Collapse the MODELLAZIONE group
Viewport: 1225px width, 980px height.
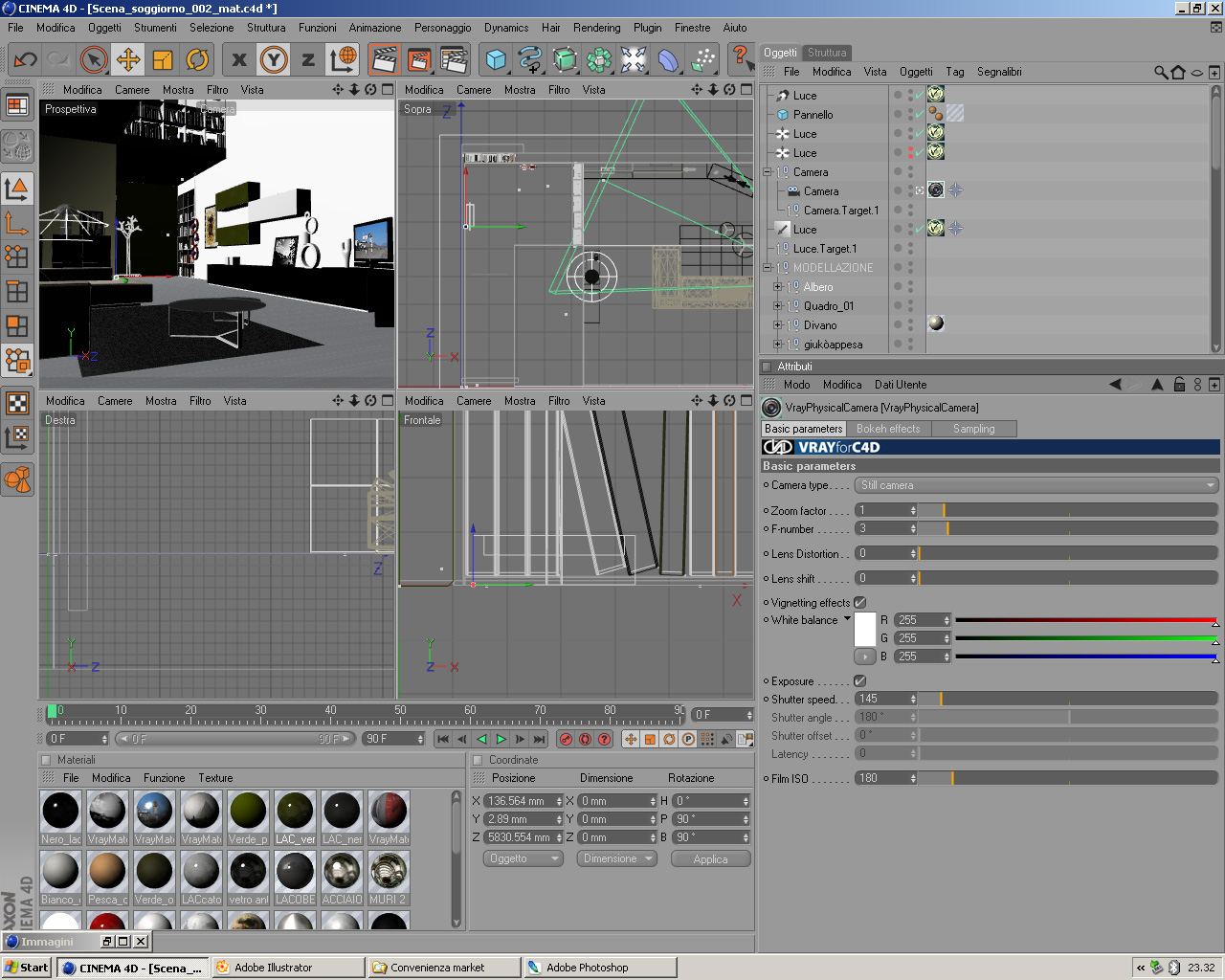768,268
